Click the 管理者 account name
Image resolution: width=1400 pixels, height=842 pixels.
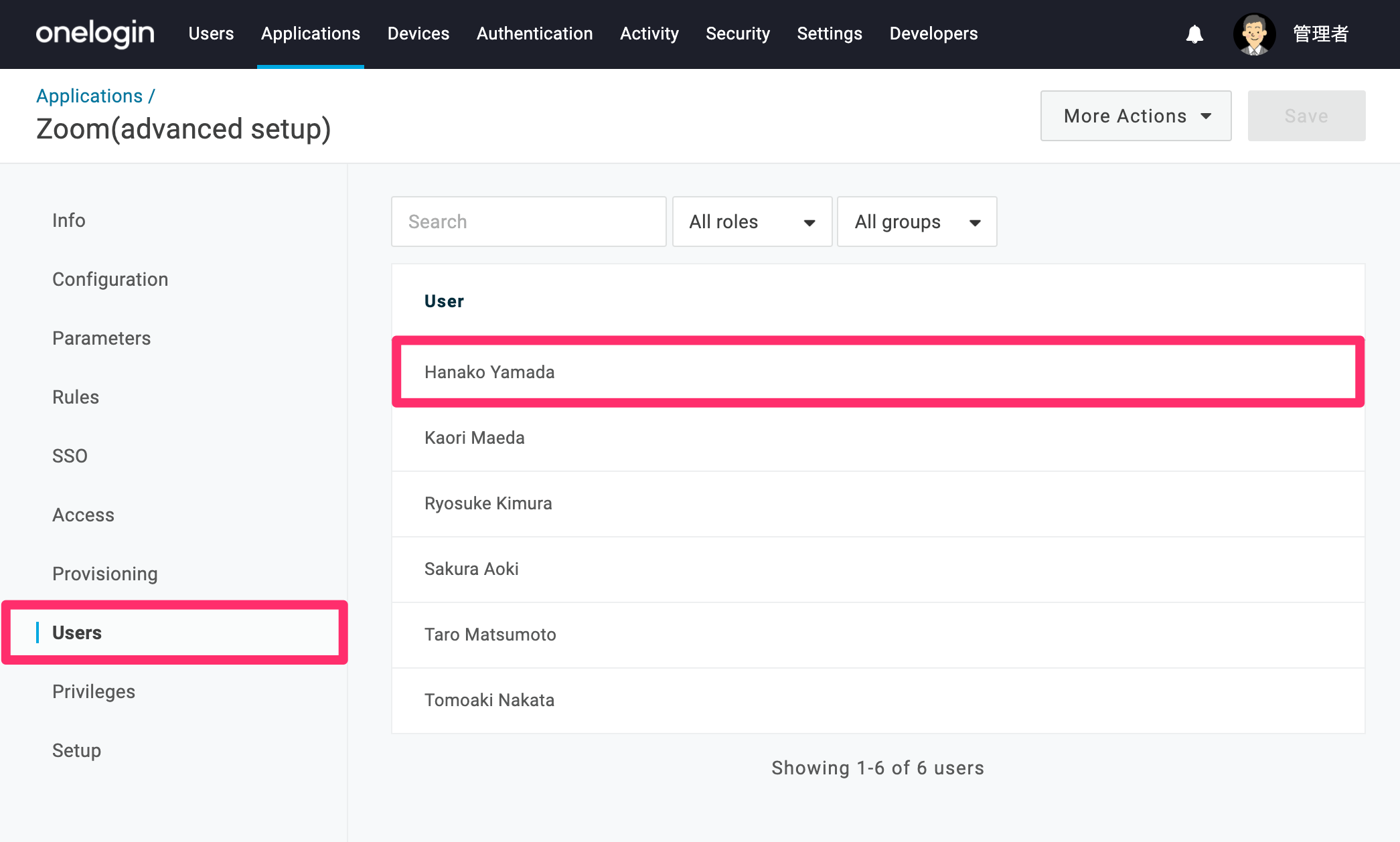pos(1320,34)
